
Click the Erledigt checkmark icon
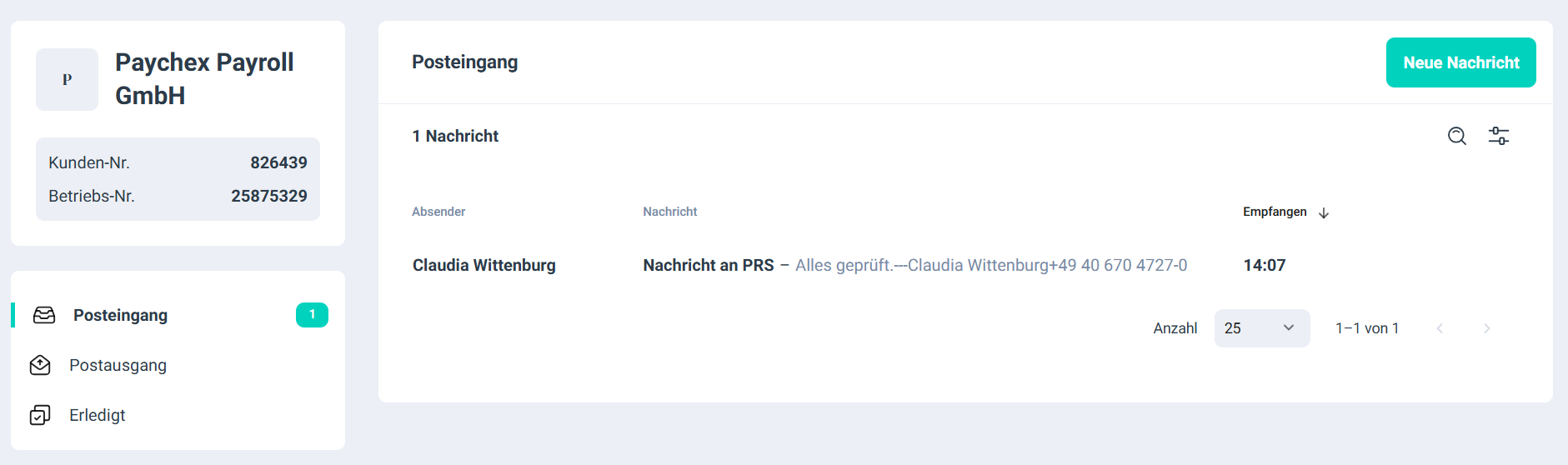(40, 415)
